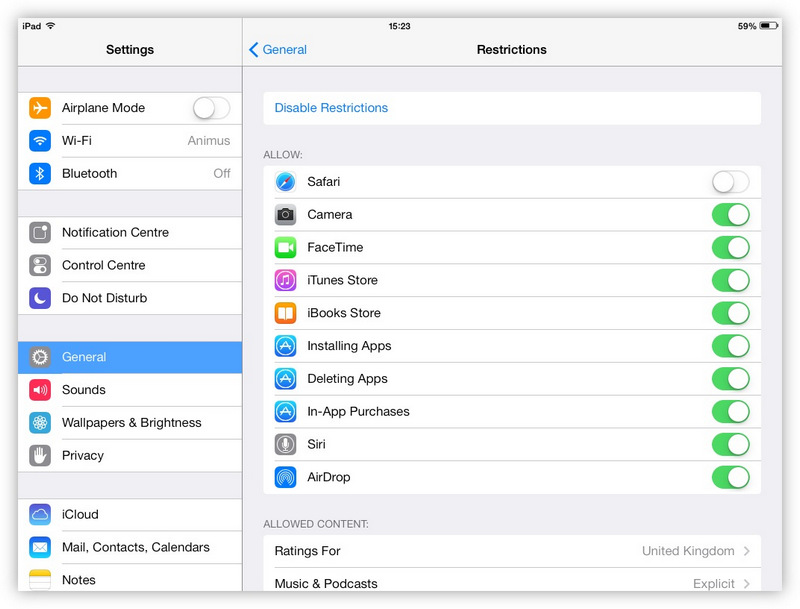Tap the Control Centre icon

tap(40, 265)
